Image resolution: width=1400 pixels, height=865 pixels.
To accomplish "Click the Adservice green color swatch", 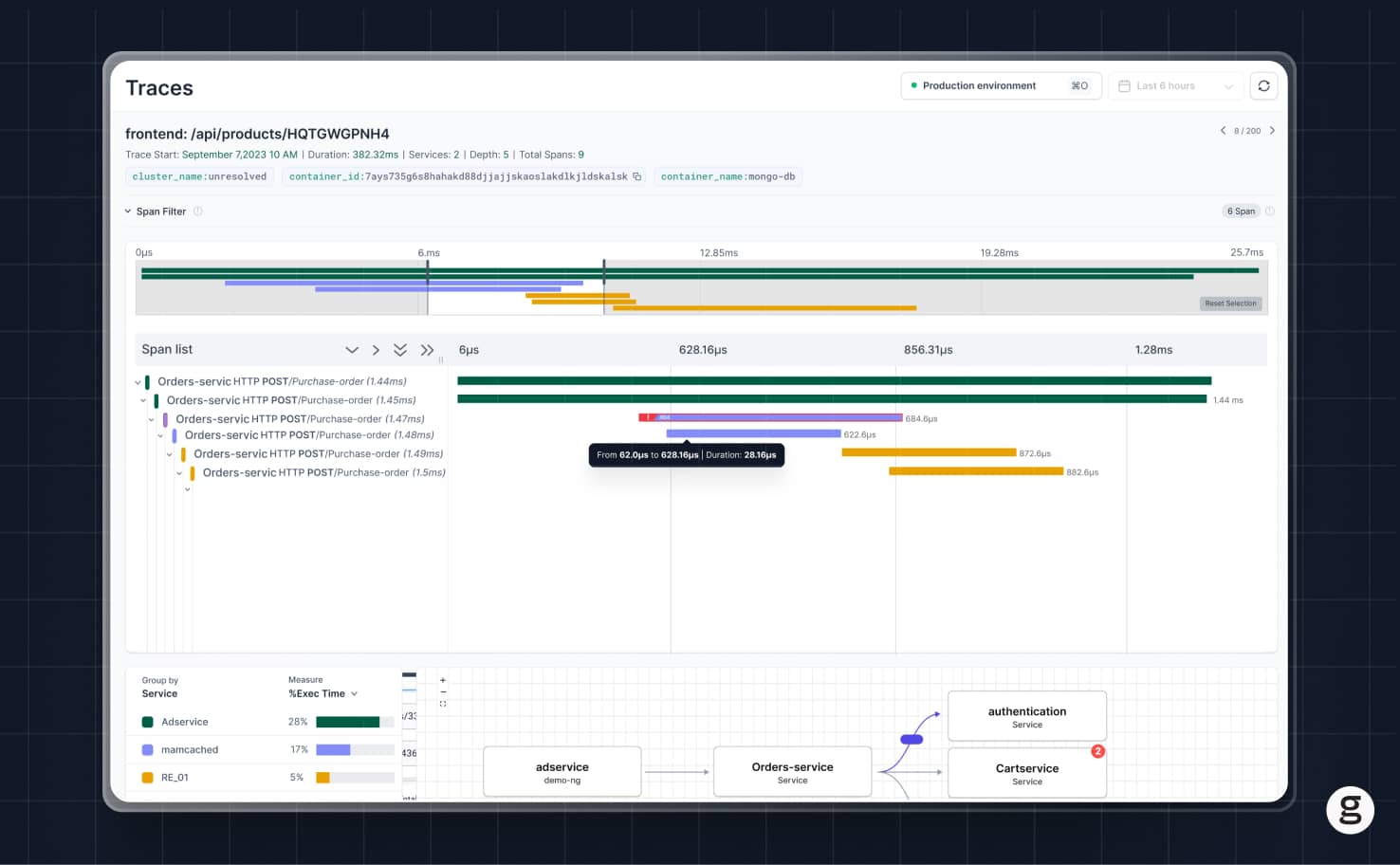I will (x=147, y=722).
